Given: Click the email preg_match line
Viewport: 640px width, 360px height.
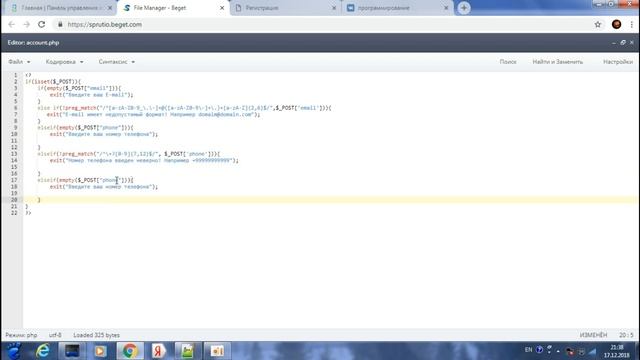Looking at the screenshot, I should tap(184, 108).
